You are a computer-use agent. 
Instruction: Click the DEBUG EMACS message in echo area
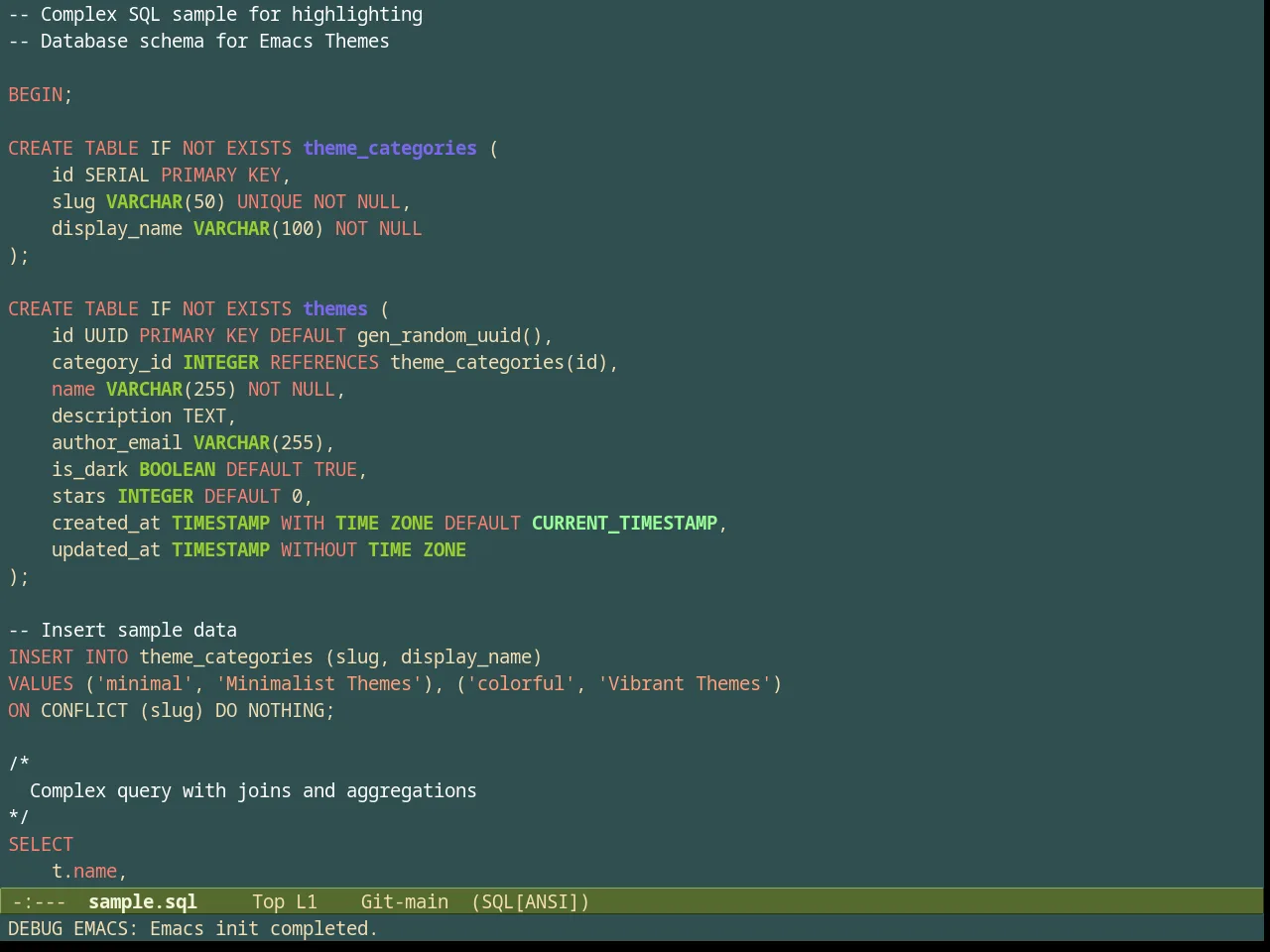(193, 928)
